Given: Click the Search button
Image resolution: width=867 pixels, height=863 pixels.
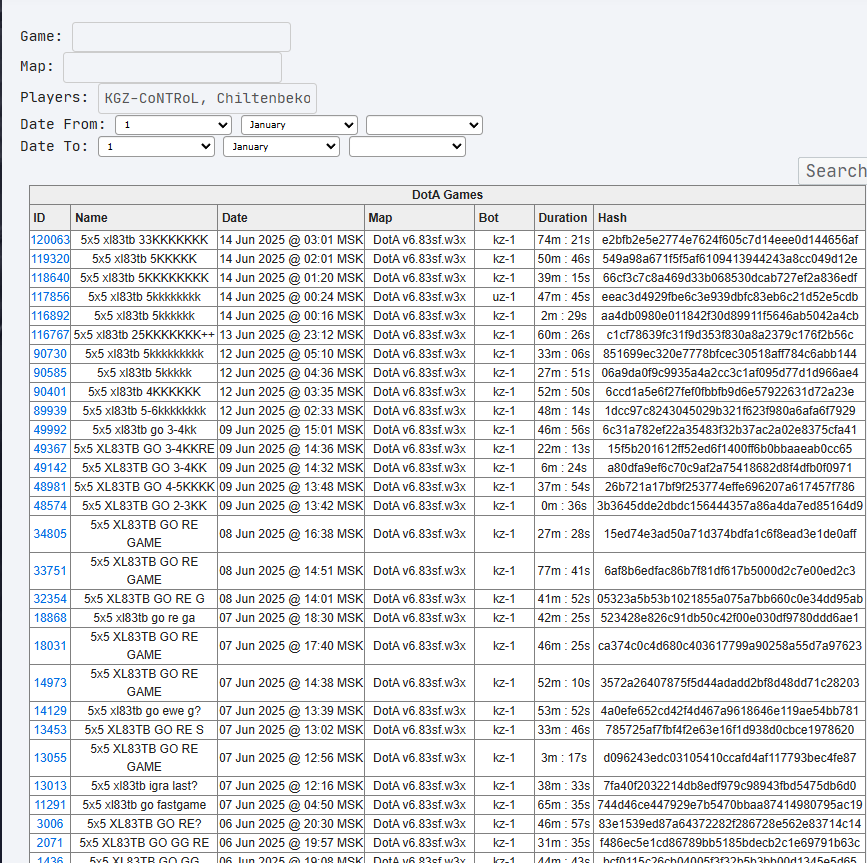Looking at the screenshot, I should click(x=833, y=171).
